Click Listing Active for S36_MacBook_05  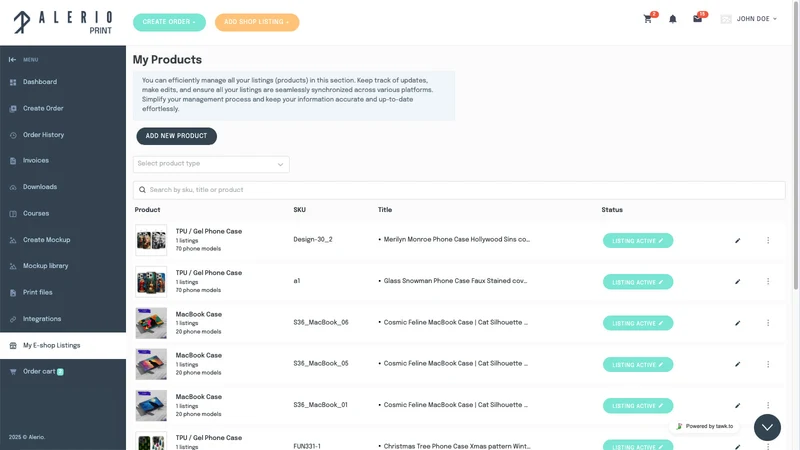click(x=638, y=364)
